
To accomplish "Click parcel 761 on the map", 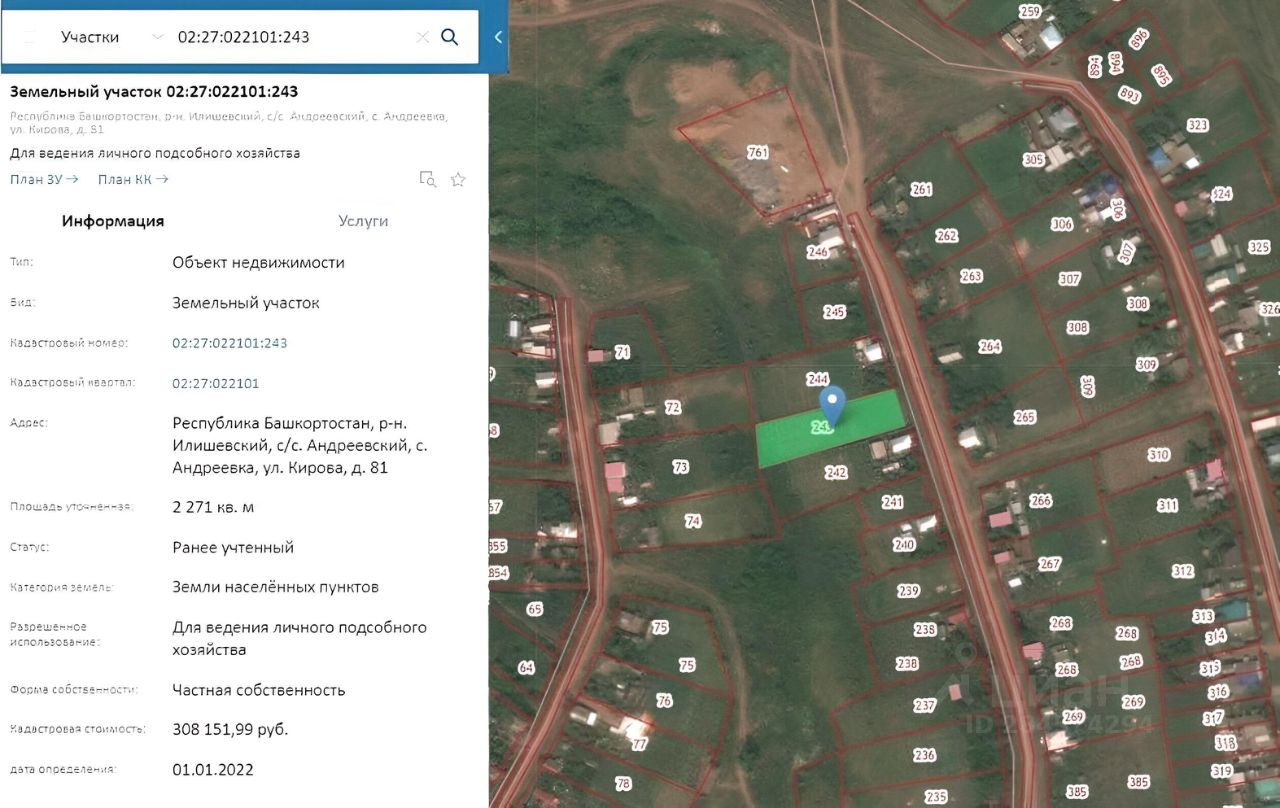I will pyautogui.click(x=757, y=152).
